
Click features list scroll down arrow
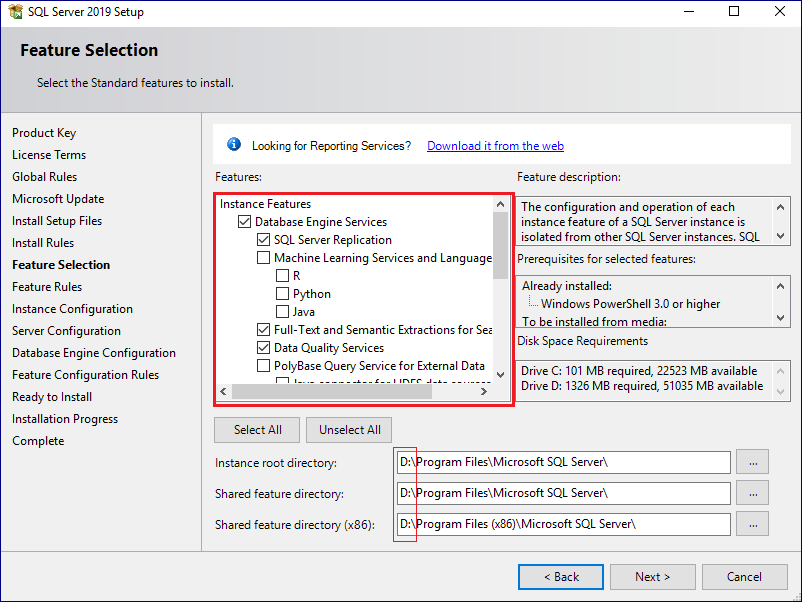click(500, 375)
